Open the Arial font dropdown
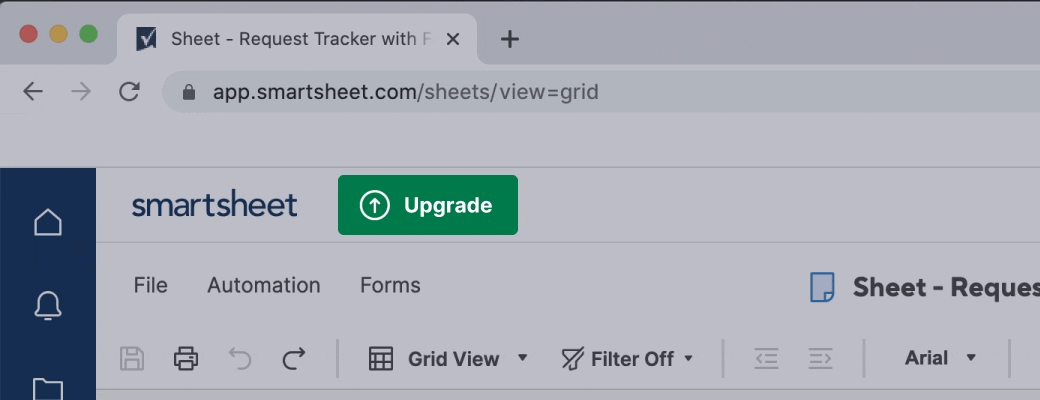 [940, 358]
